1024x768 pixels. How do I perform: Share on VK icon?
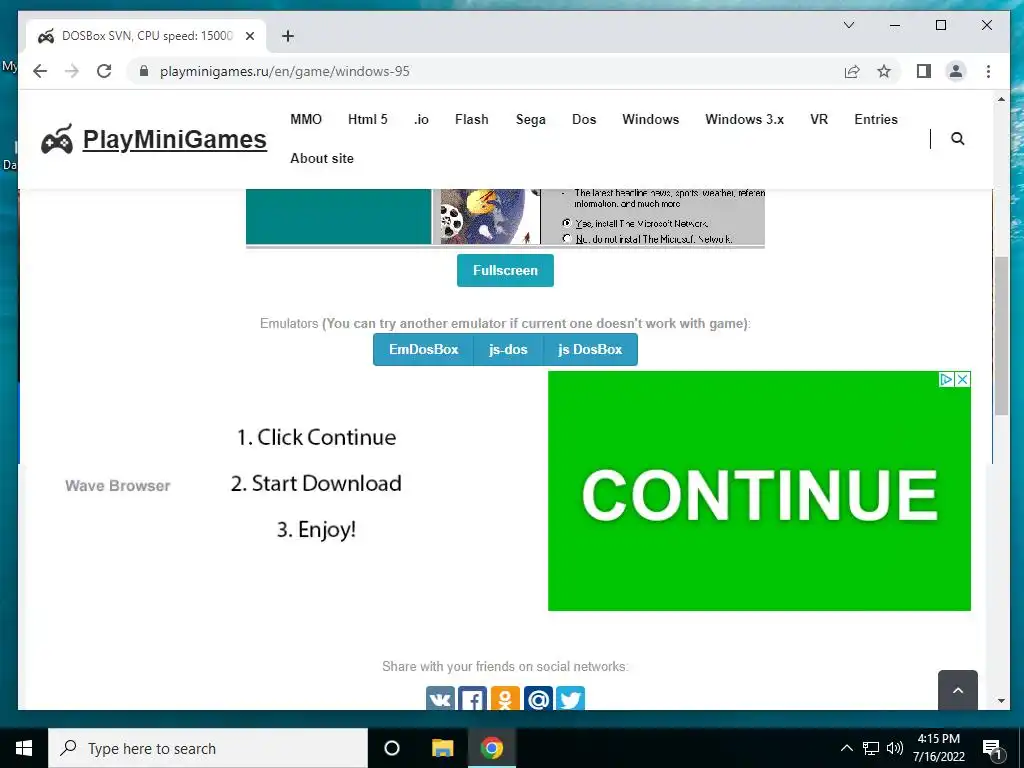(x=440, y=698)
